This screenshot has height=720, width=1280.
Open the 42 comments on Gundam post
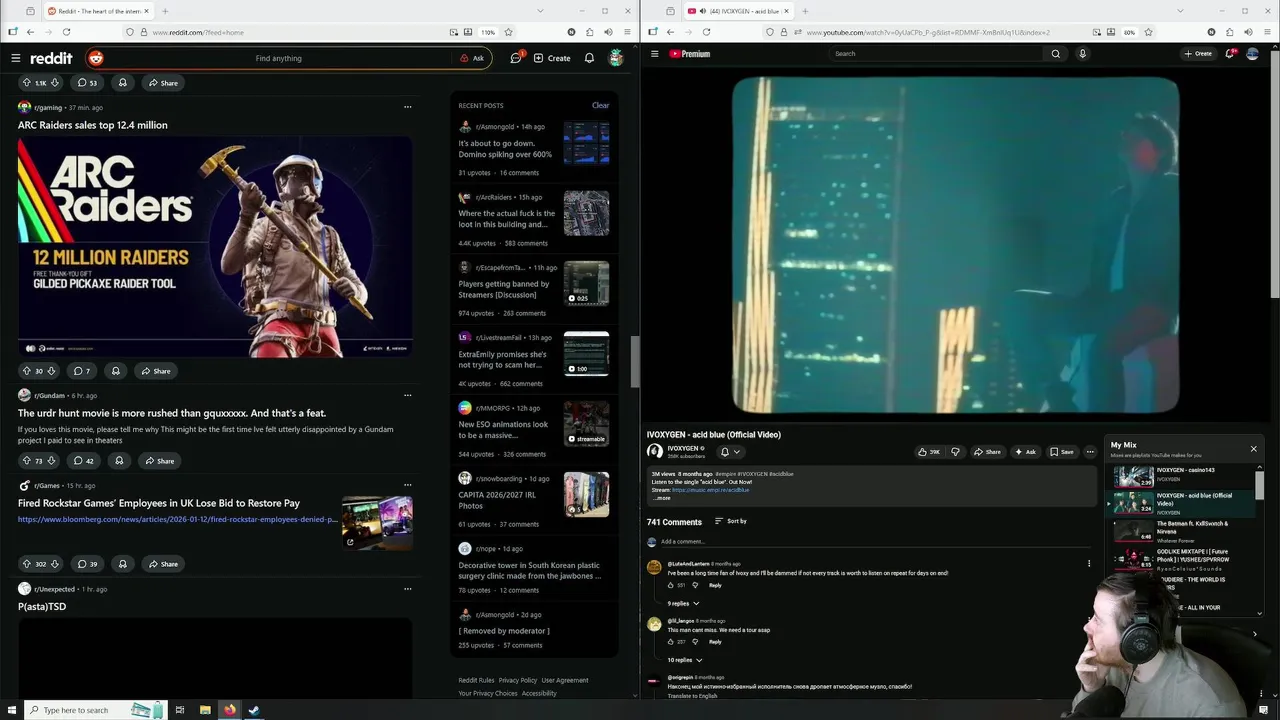tap(84, 461)
